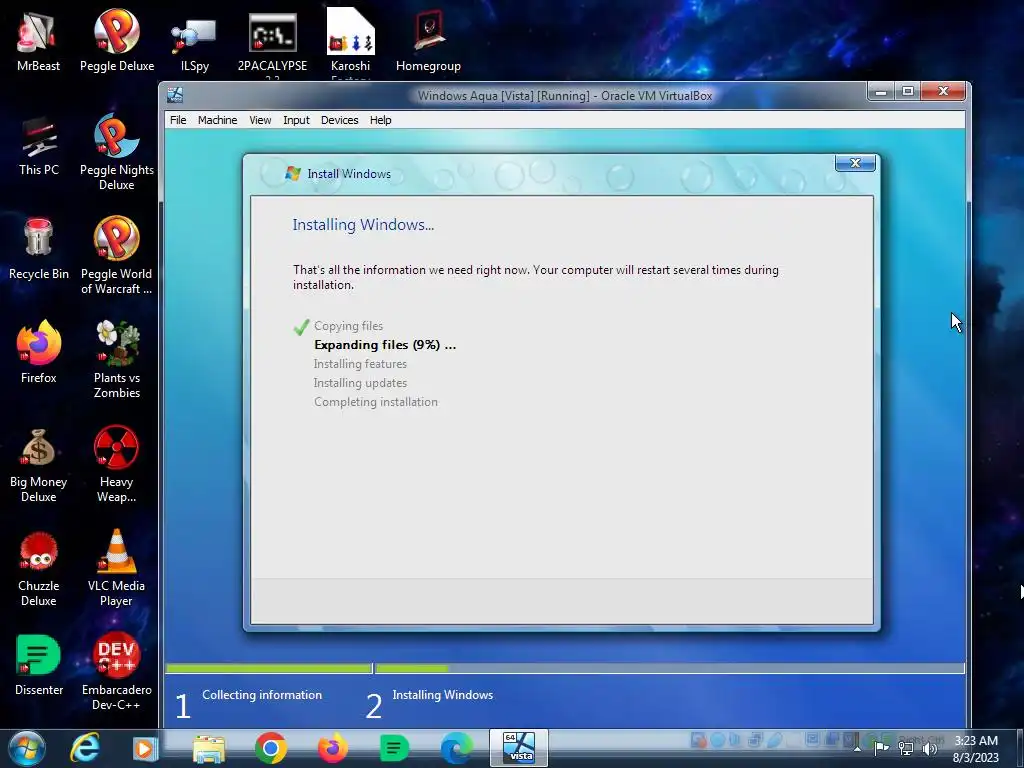Click the 'Completing installation' step text
The image size is (1024, 768).
coord(376,402)
